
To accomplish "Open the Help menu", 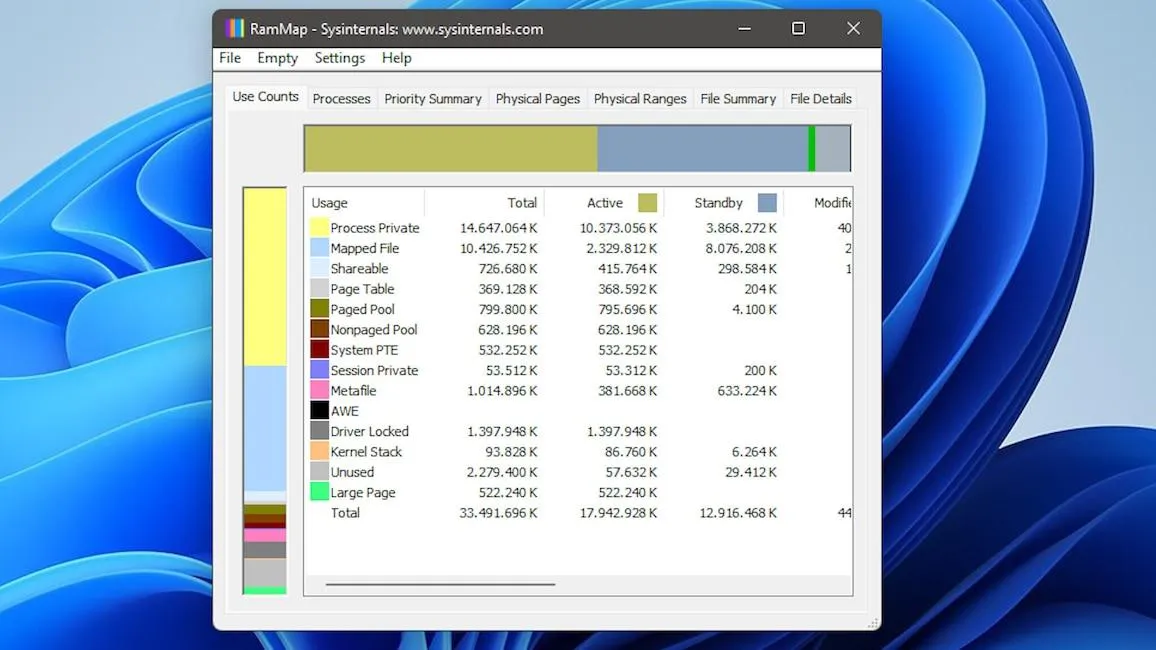I will (397, 58).
